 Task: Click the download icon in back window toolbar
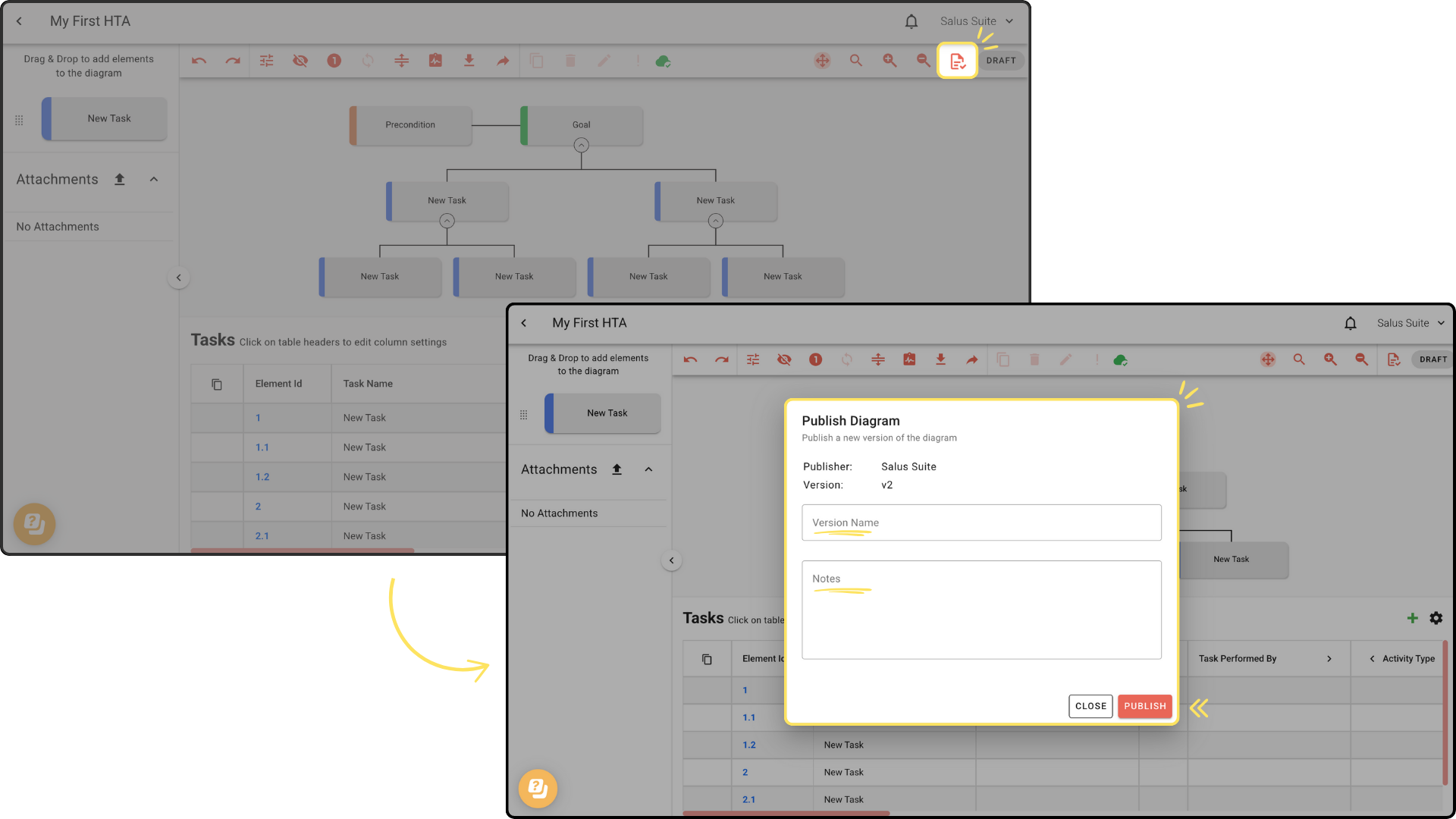(469, 61)
